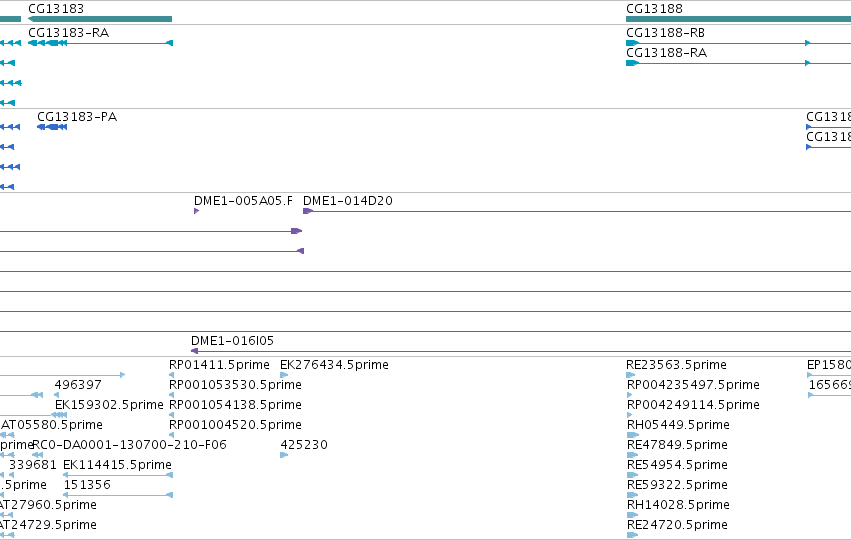The height and width of the screenshot is (540, 851).
Task: Select transcript CG13188-RA label
Action: tap(666, 53)
